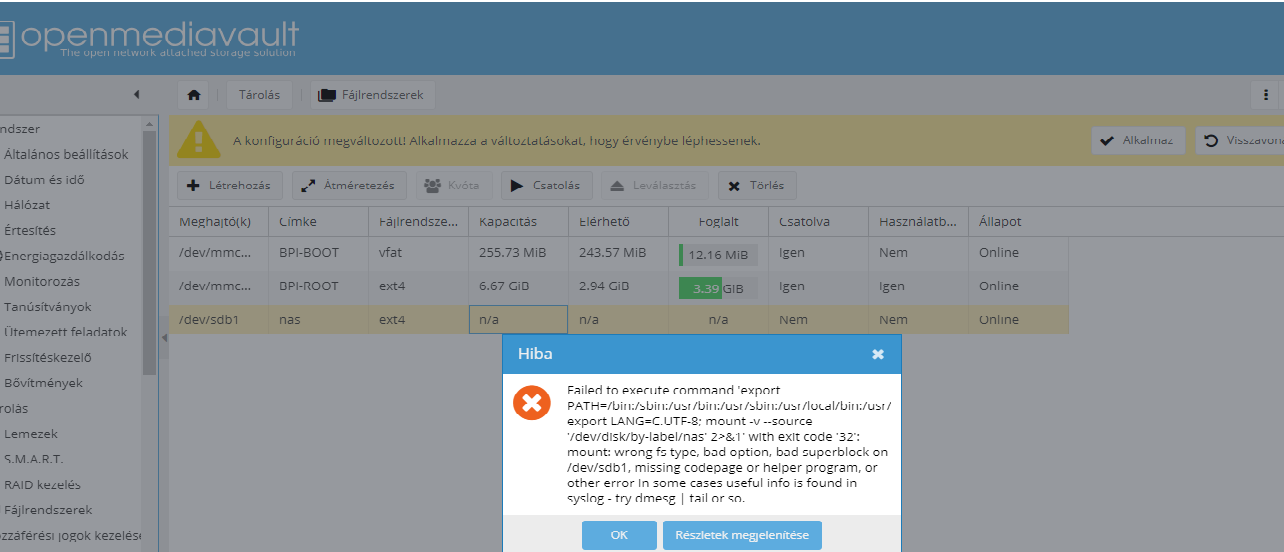The image size is (1284, 552).
Task: Open Bővítmények in sidebar
Action: (43, 383)
